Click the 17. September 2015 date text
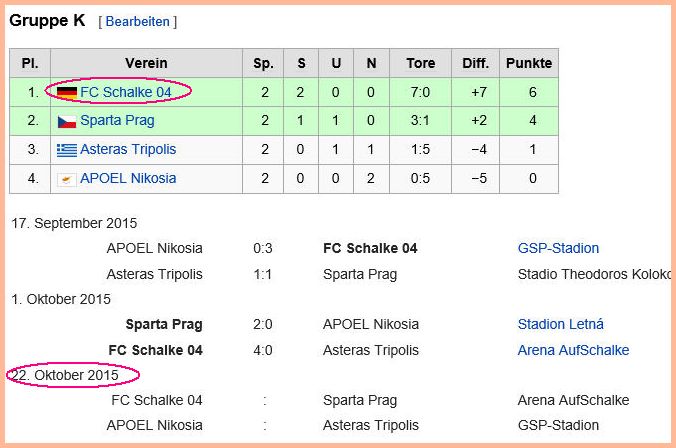This screenshot has height=448, width=676. 74,223
